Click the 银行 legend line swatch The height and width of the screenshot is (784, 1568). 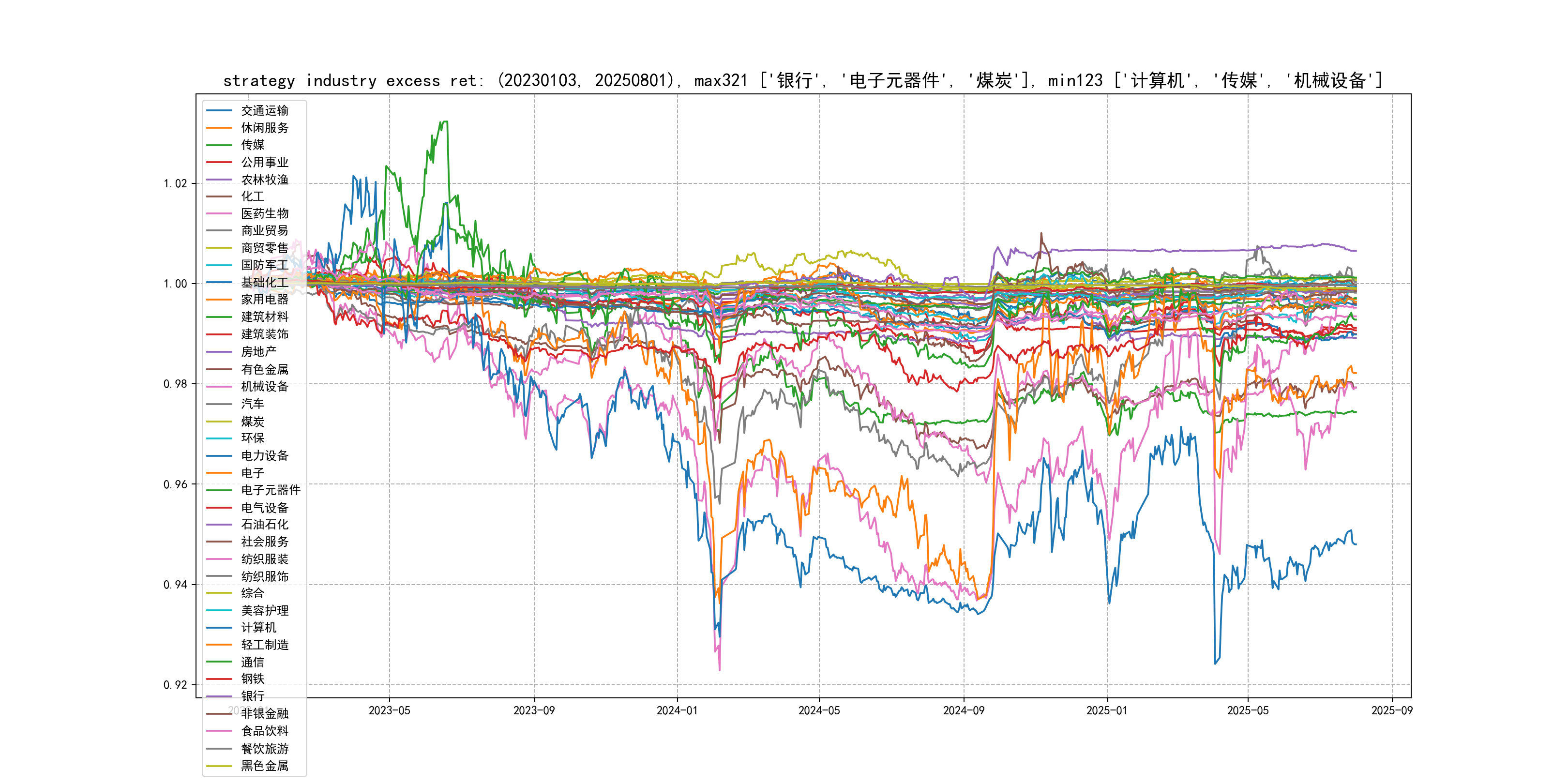(x=219, y=696)
